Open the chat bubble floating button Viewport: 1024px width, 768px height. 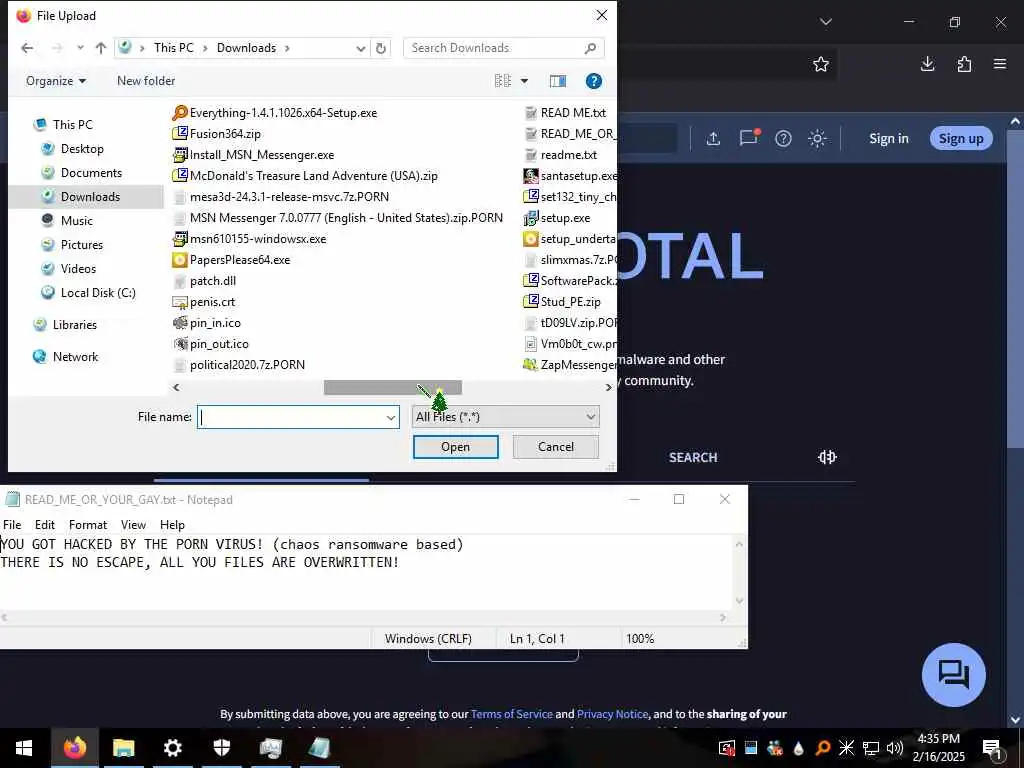(953, 675)
